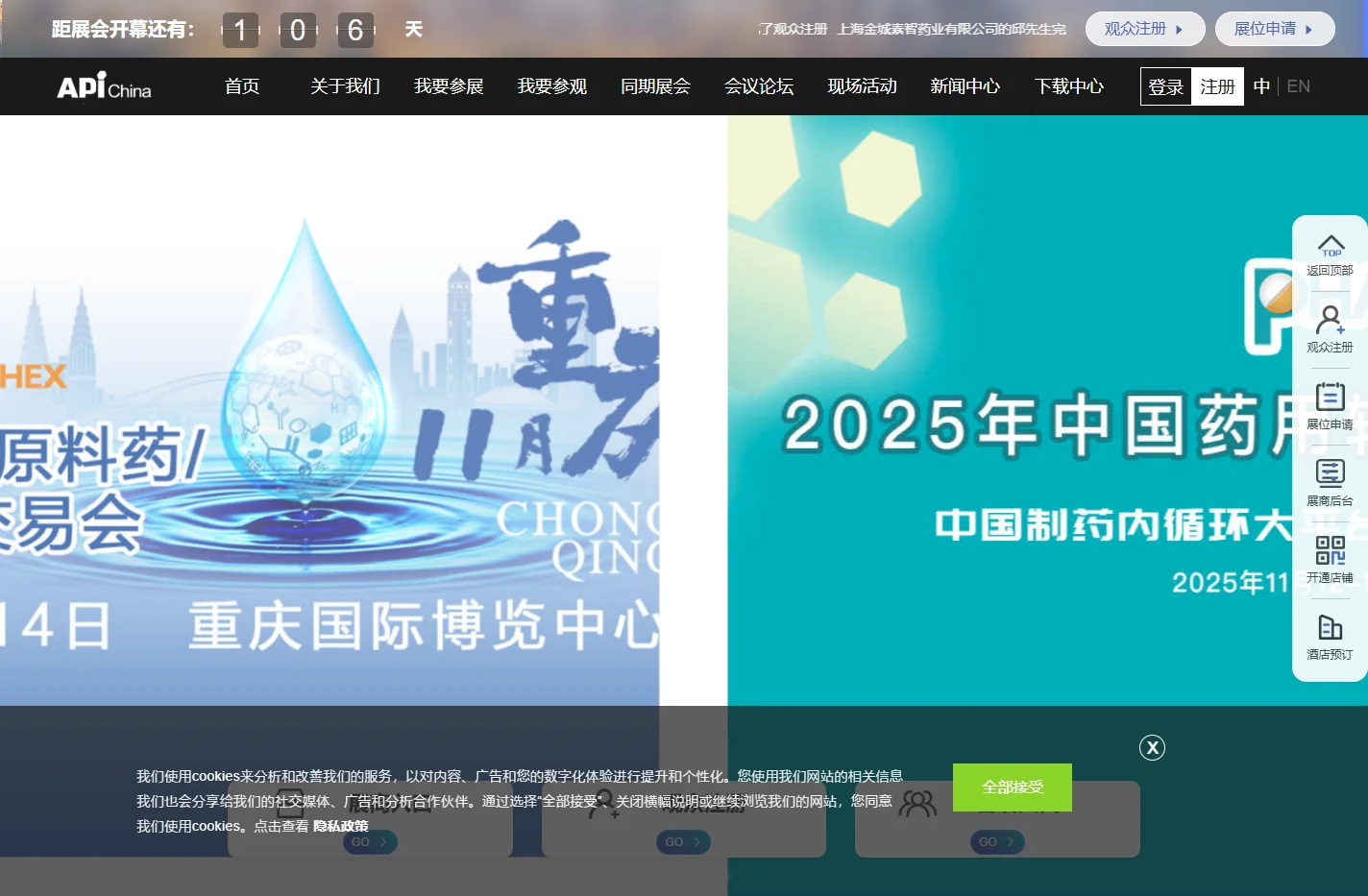Click the 登录 login button
The height and width of the screenshot is (896, 1368).
click(x=1166, y=86)
